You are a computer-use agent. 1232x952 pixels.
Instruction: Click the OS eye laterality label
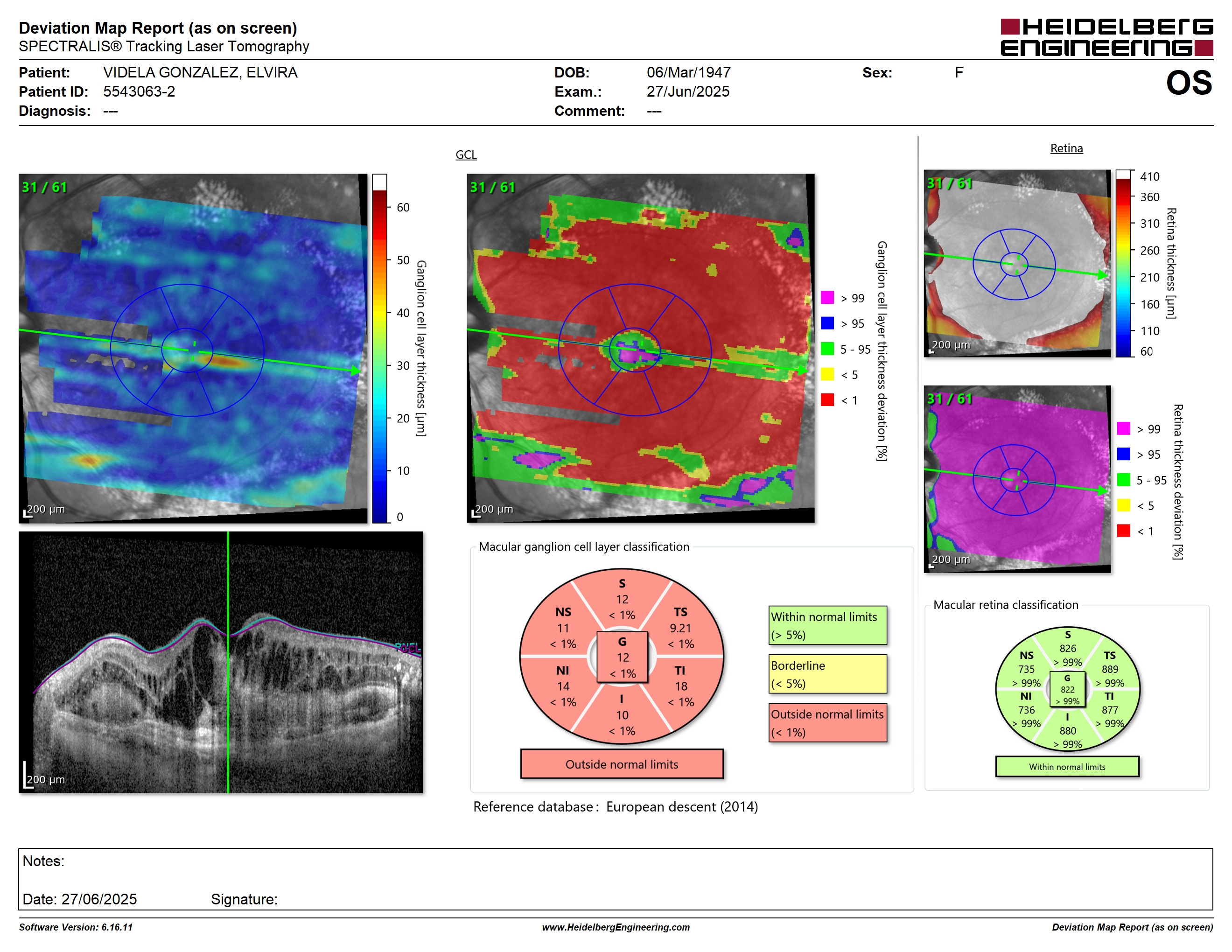[x=1189, y=82]
